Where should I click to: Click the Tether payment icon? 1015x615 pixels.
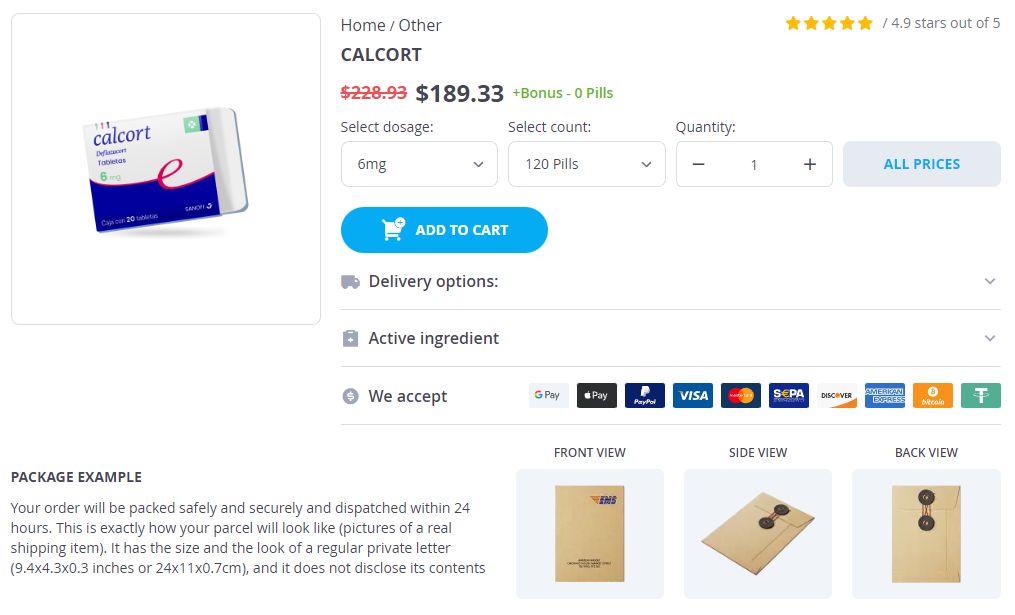981,395
